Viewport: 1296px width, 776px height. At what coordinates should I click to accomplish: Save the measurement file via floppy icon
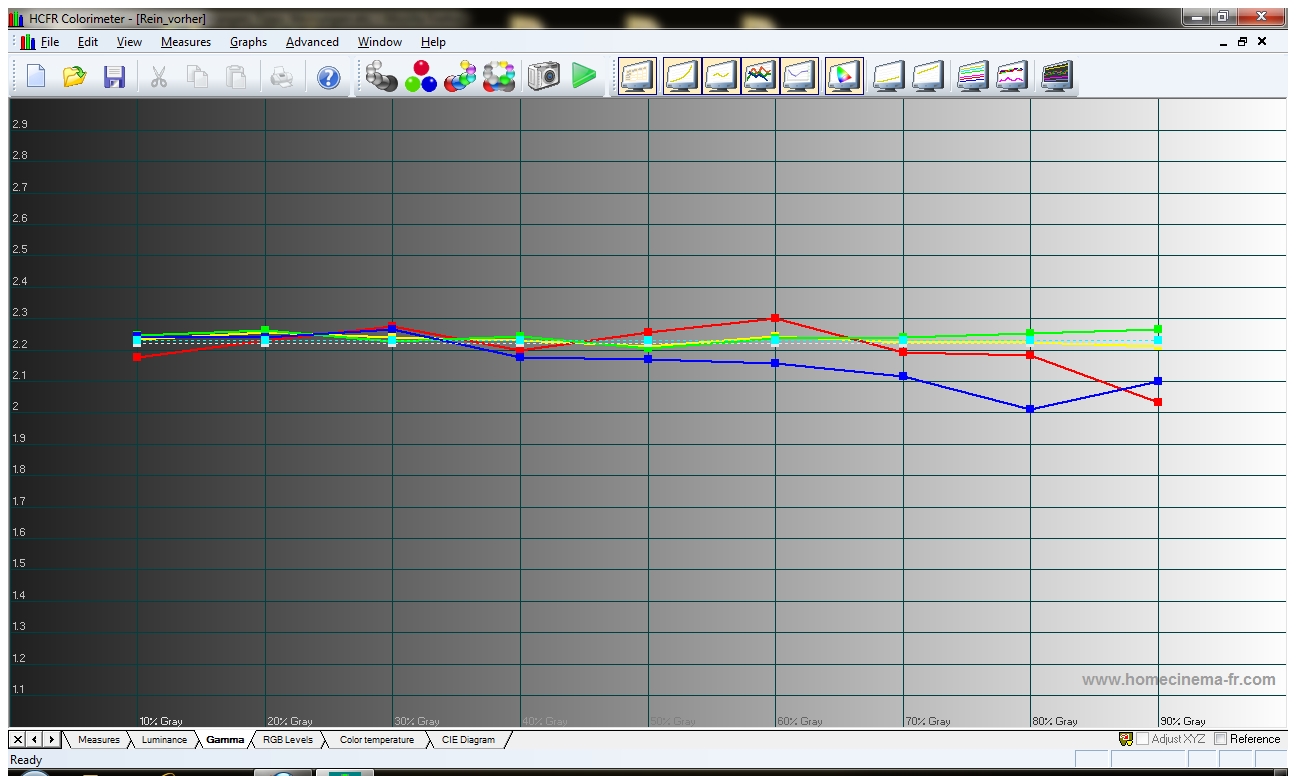(x=114, y=77)
